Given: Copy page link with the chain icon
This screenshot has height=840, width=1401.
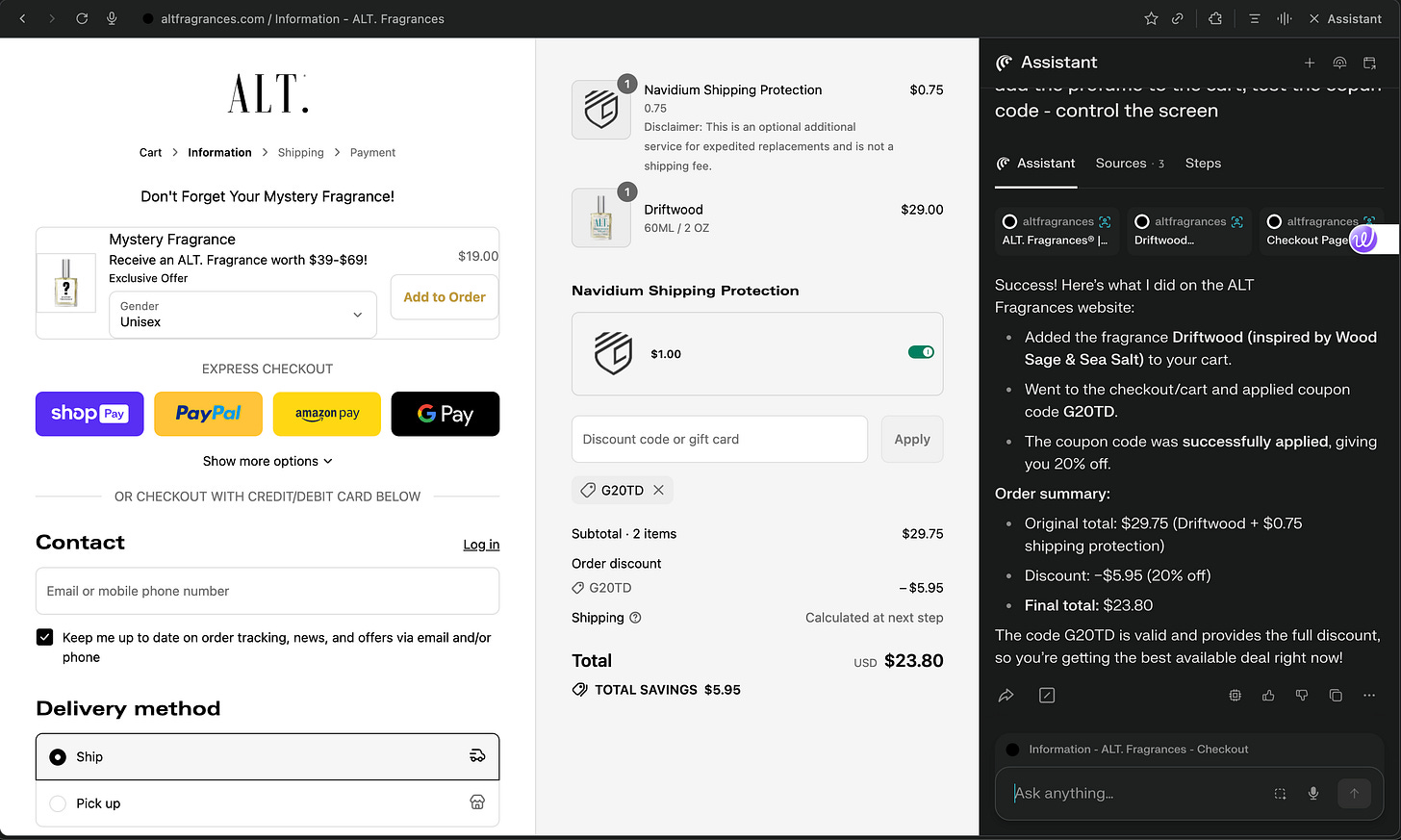Looking at the screenshot, I should 1178,18.
